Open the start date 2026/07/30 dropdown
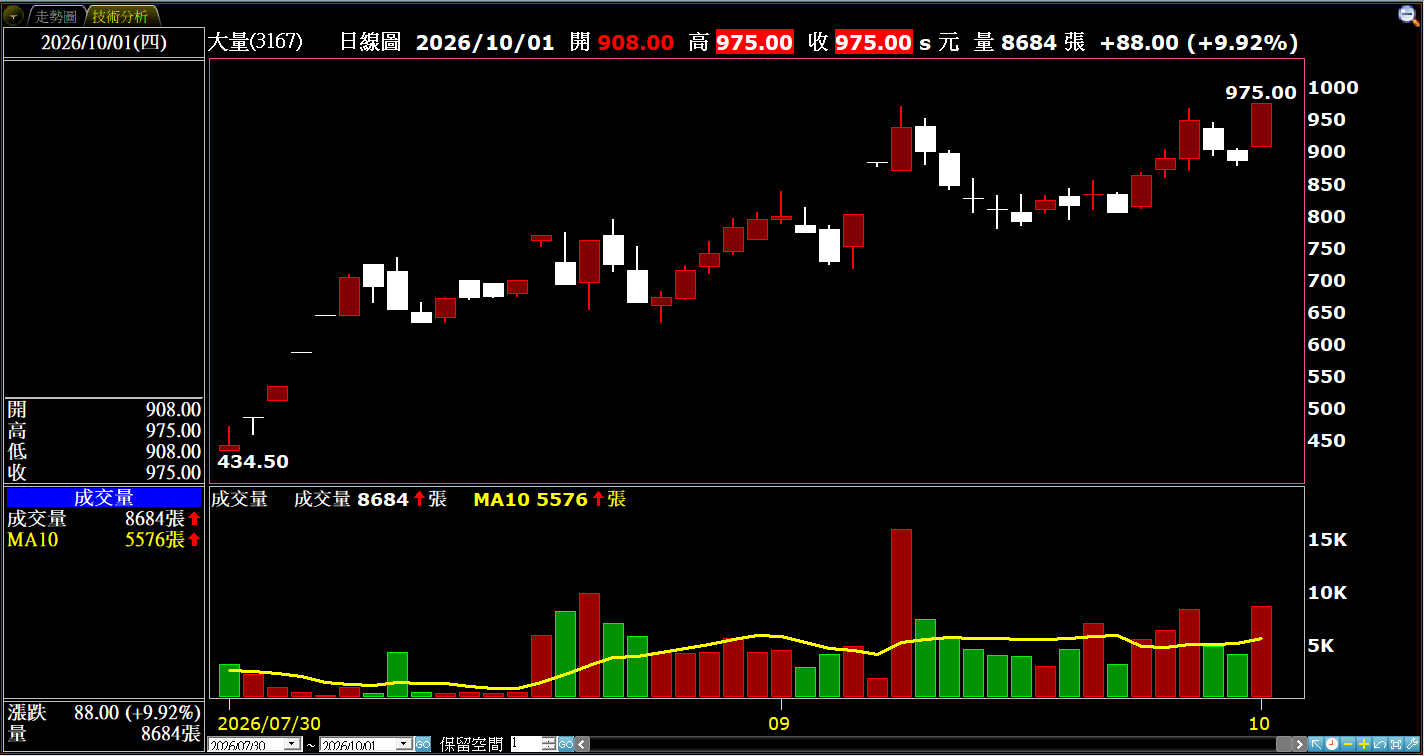This screenshot has width=1425, height=756. point(291,744)
